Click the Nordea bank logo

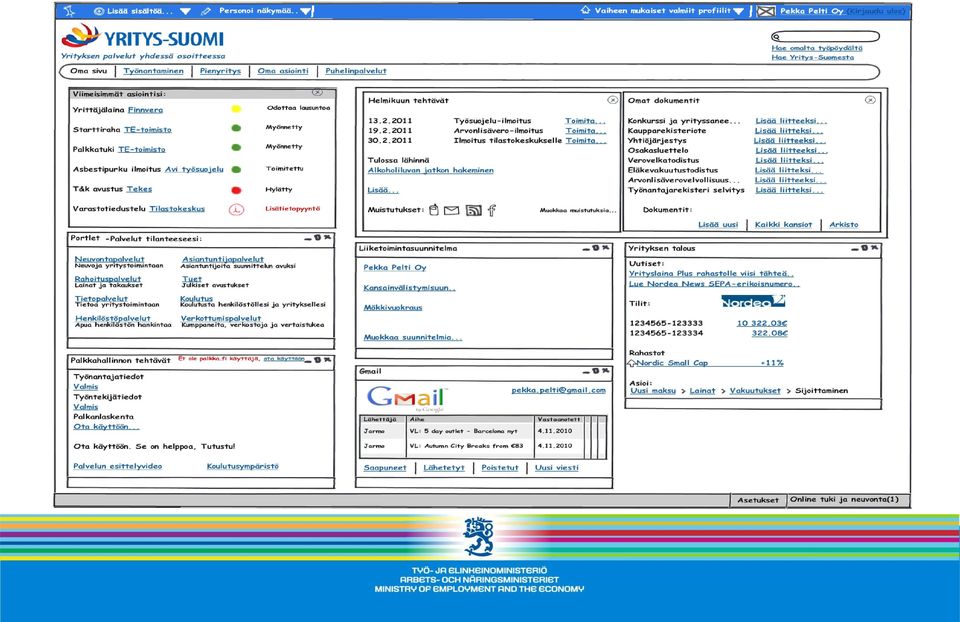click(x=753, y=301)
